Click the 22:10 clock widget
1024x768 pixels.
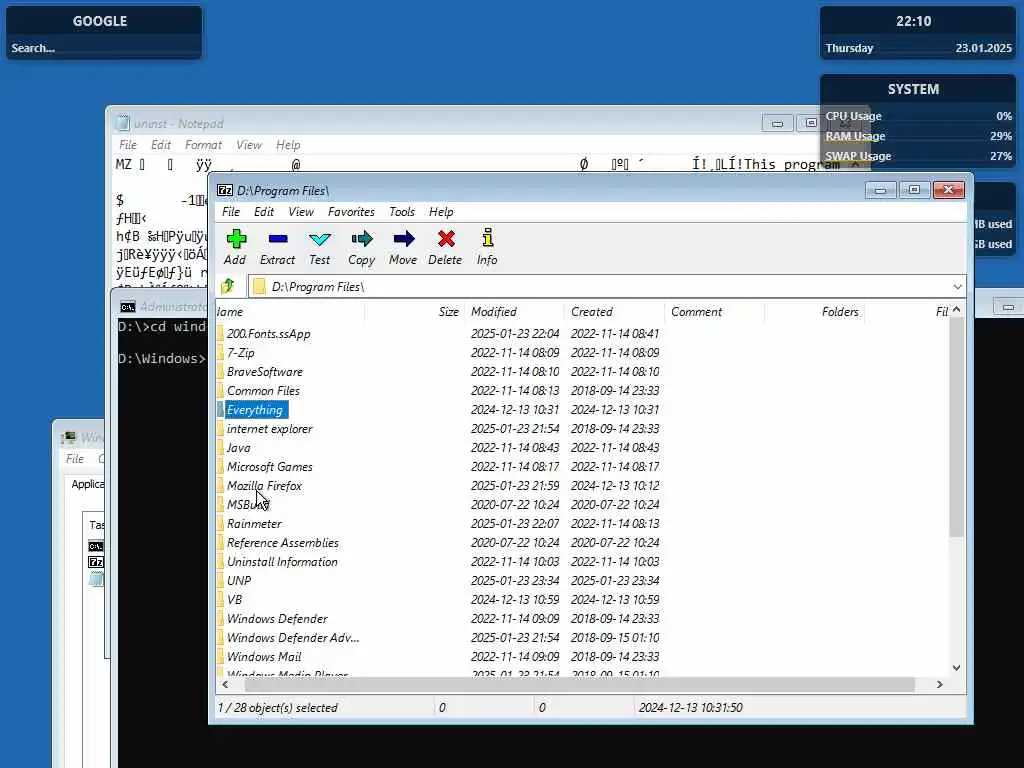click(x=913, y=21)
